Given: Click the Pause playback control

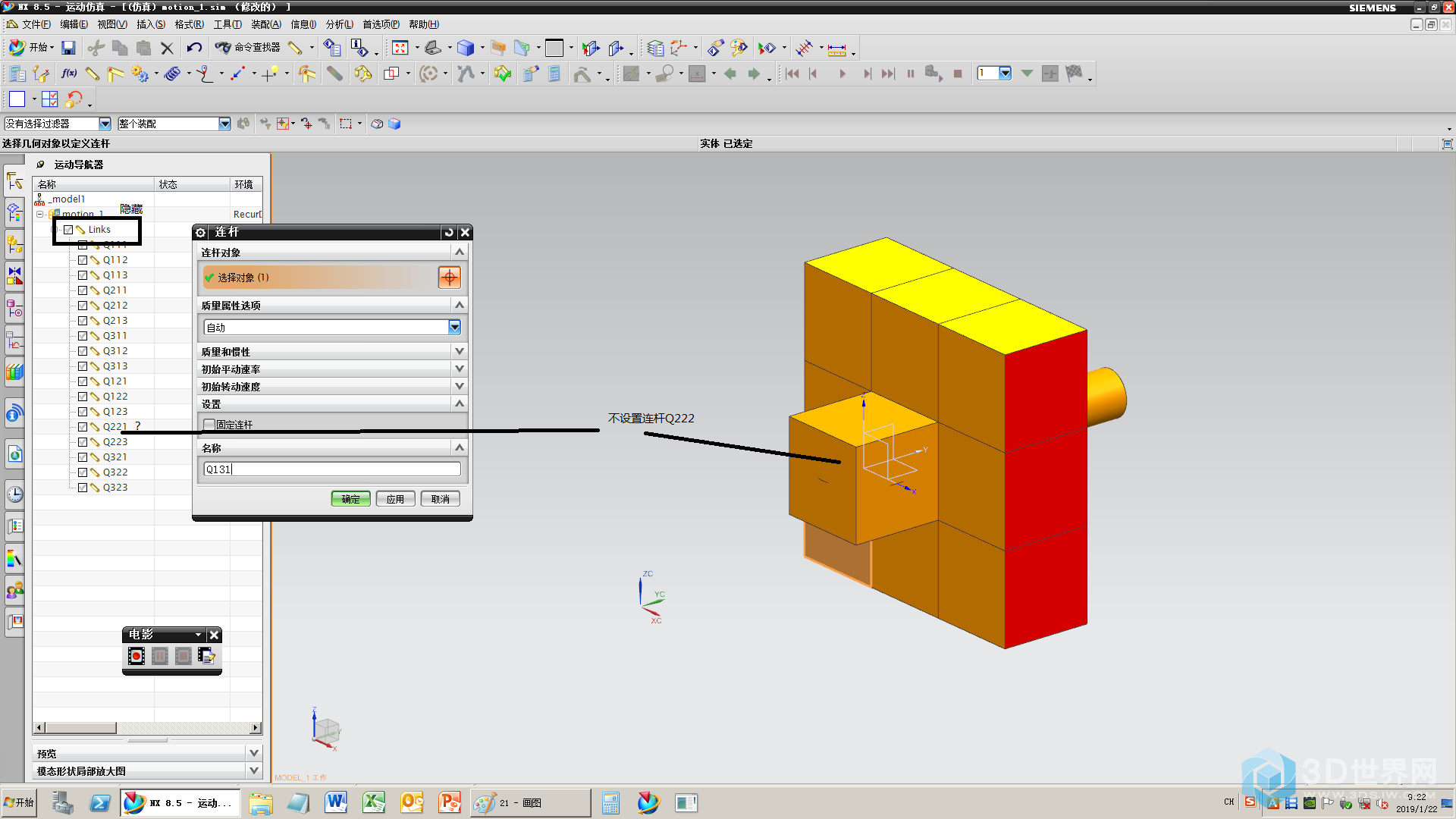Looking at the screenshot, I should point(911,74).
